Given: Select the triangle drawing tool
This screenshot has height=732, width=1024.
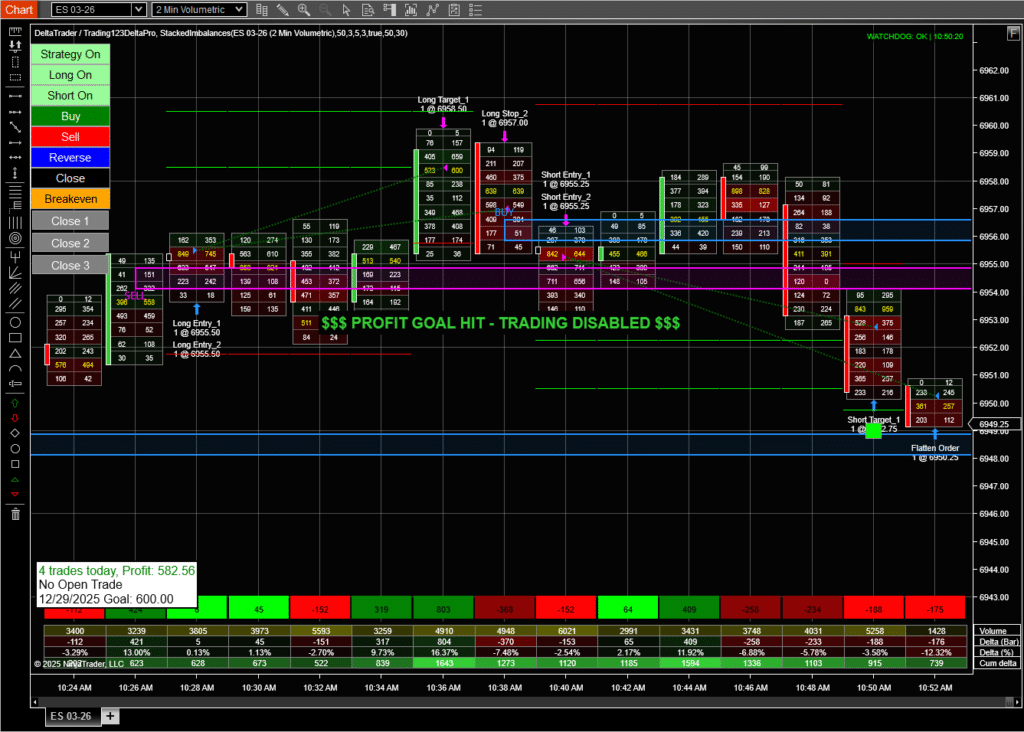Looking at the screenshot, I should (15, 353).
